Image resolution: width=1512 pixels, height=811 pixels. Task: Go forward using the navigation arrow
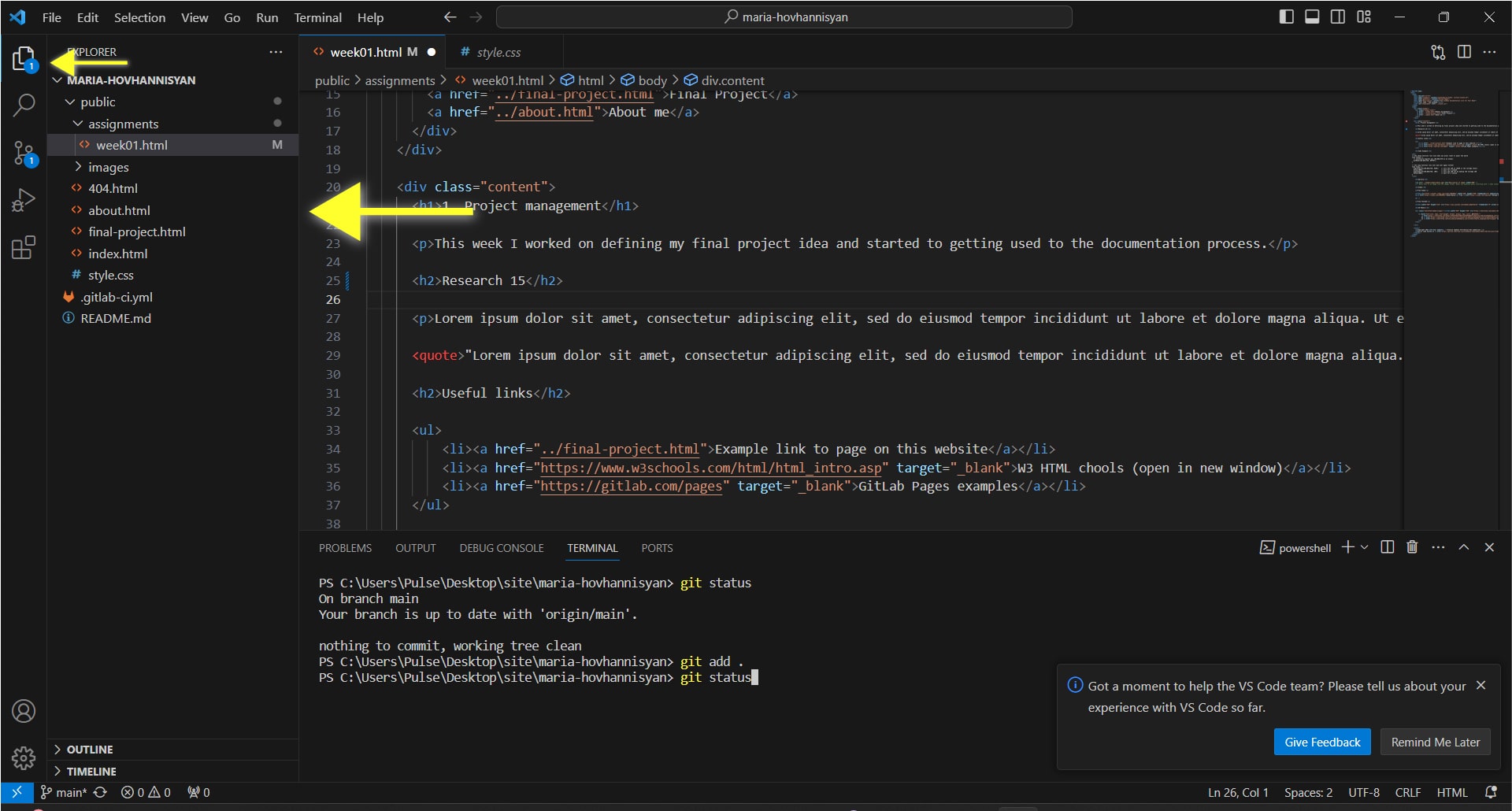476,17
